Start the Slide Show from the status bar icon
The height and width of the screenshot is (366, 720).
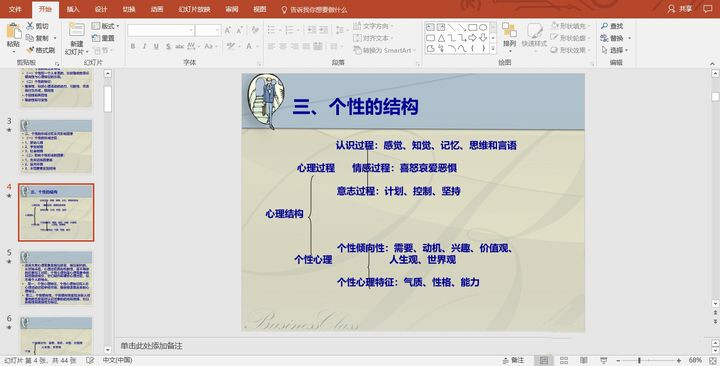(x=604, y=360)
